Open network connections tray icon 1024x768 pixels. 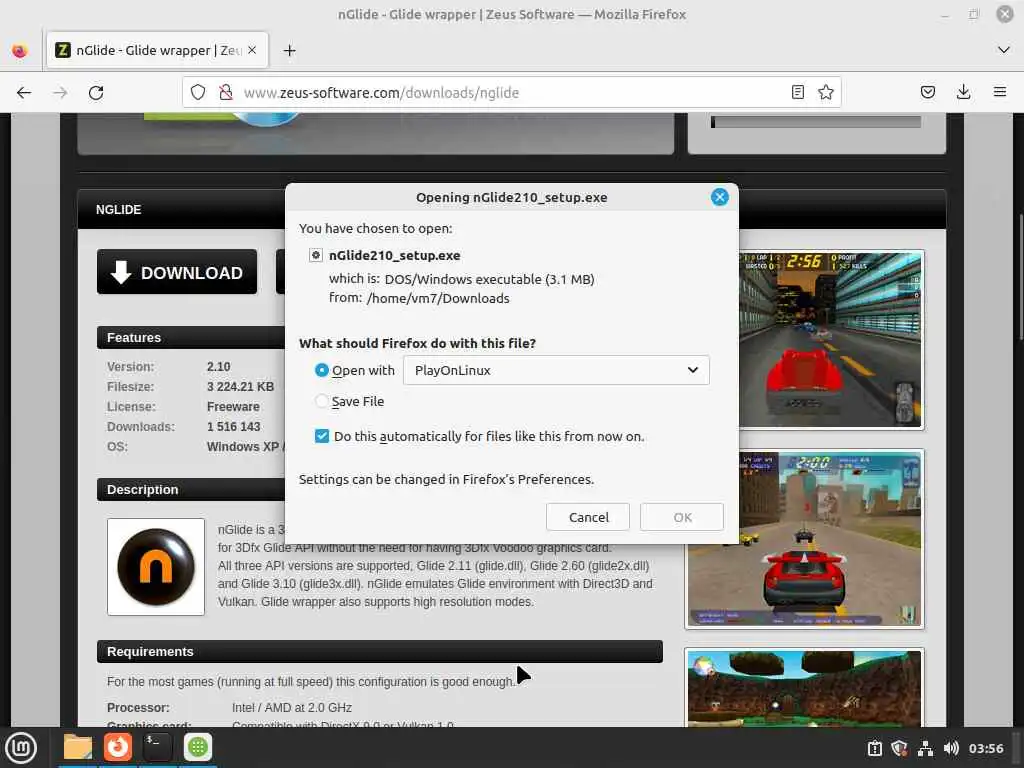tap(925, 748)
